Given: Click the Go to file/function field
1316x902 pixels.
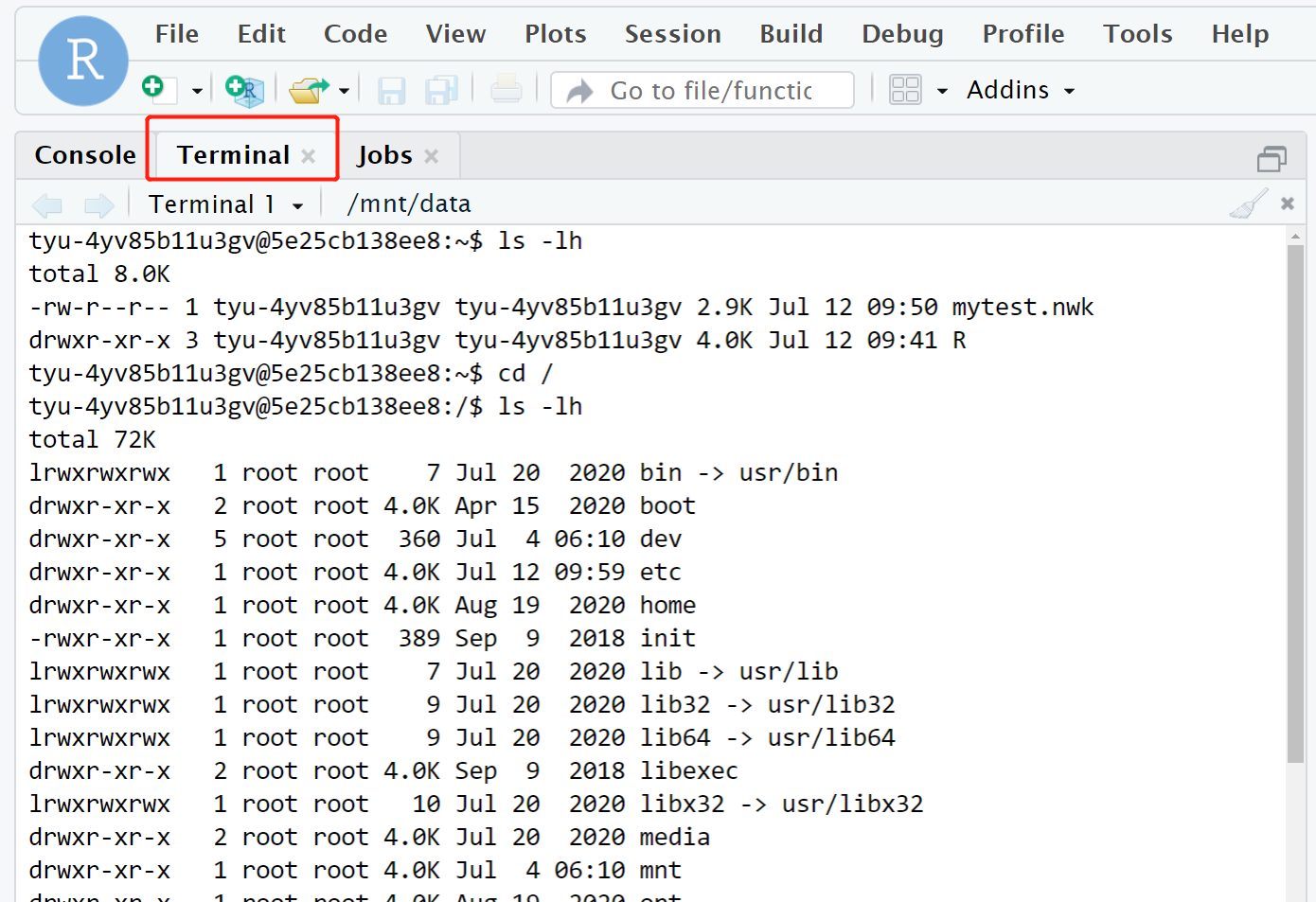Looking at the screenshot, I should click(710, 91).
